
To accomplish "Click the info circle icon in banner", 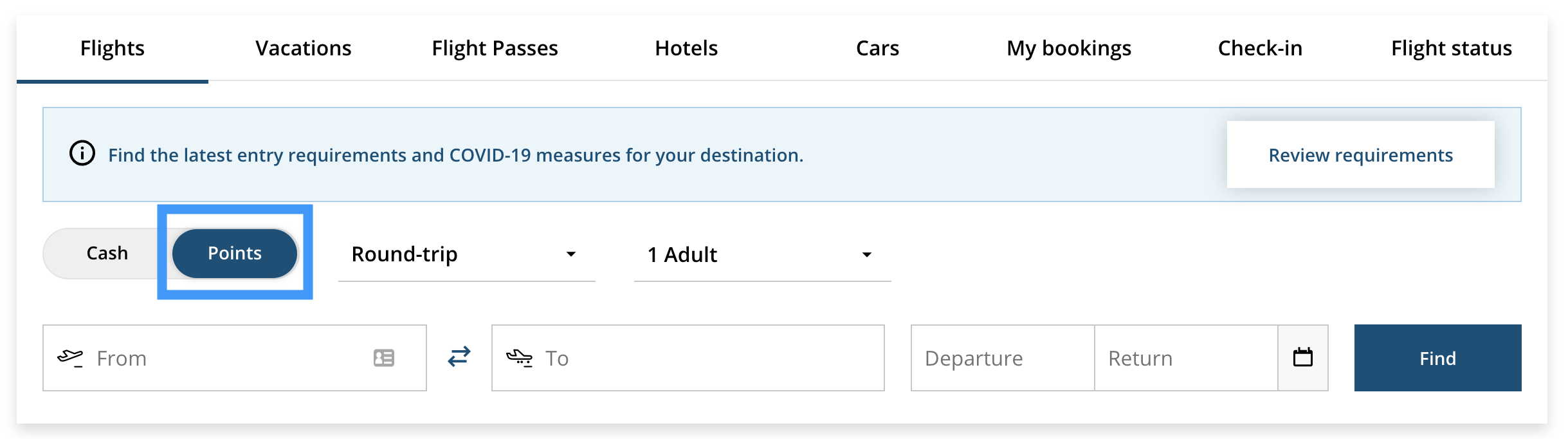I will 82,154.
